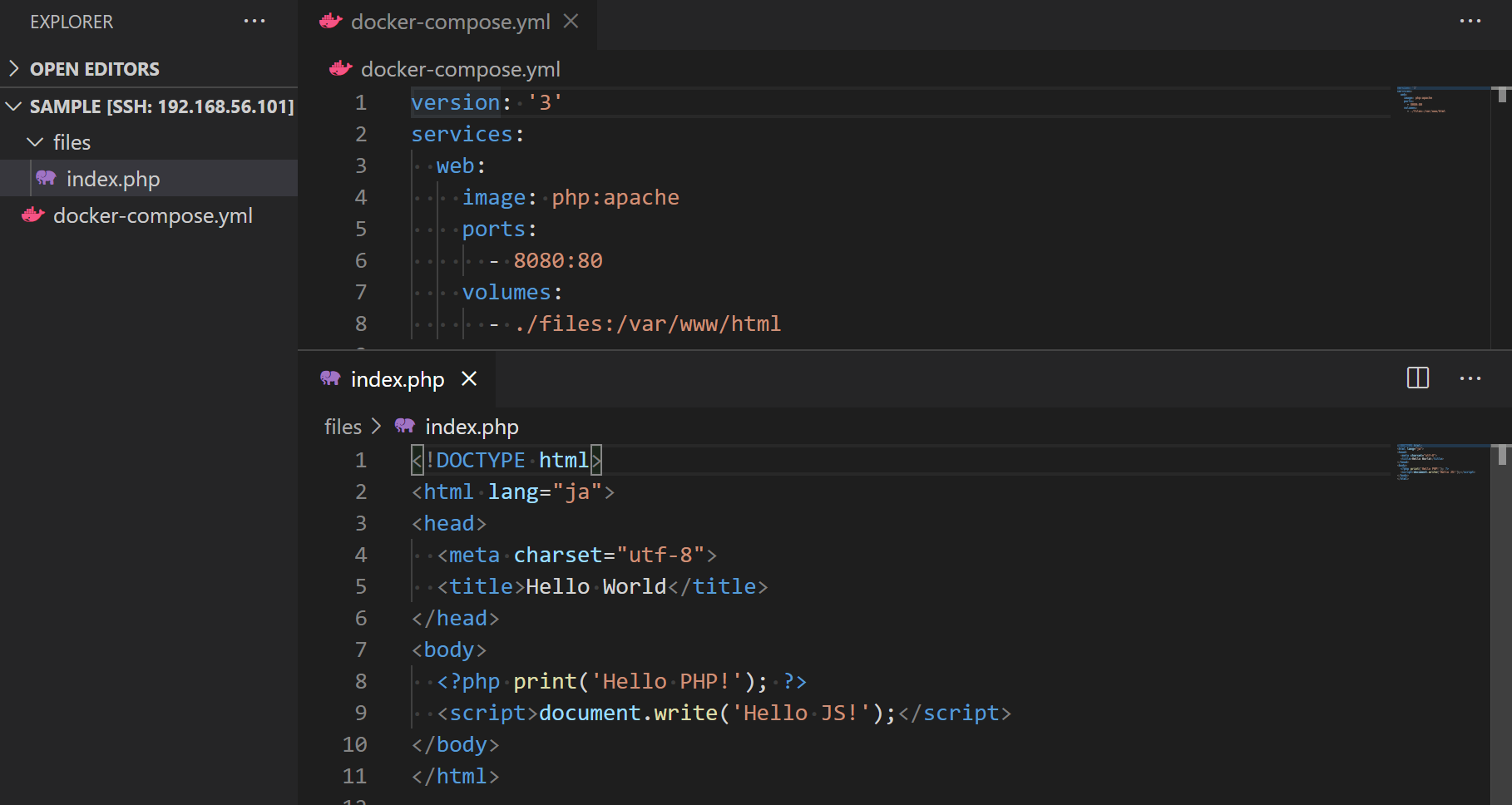Open the Split Editor icon above index.php
This screenshot has width=1512, height=805.
tap(1416, 378)
